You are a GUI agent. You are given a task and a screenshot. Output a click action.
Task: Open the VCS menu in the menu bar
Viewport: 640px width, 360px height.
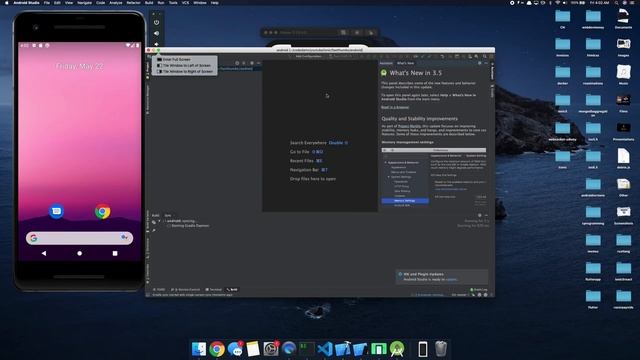[x=185, y=3]
